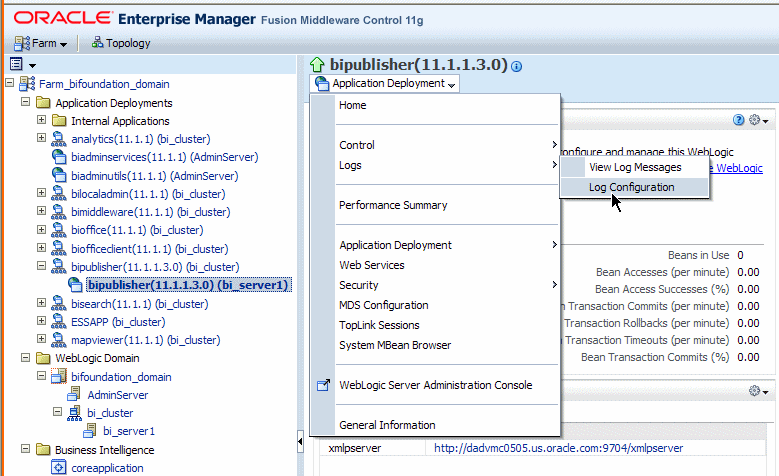Click the bilocaladmin cluster icon
The height and width of the screenshot is (476, 779).
point(59,194)
